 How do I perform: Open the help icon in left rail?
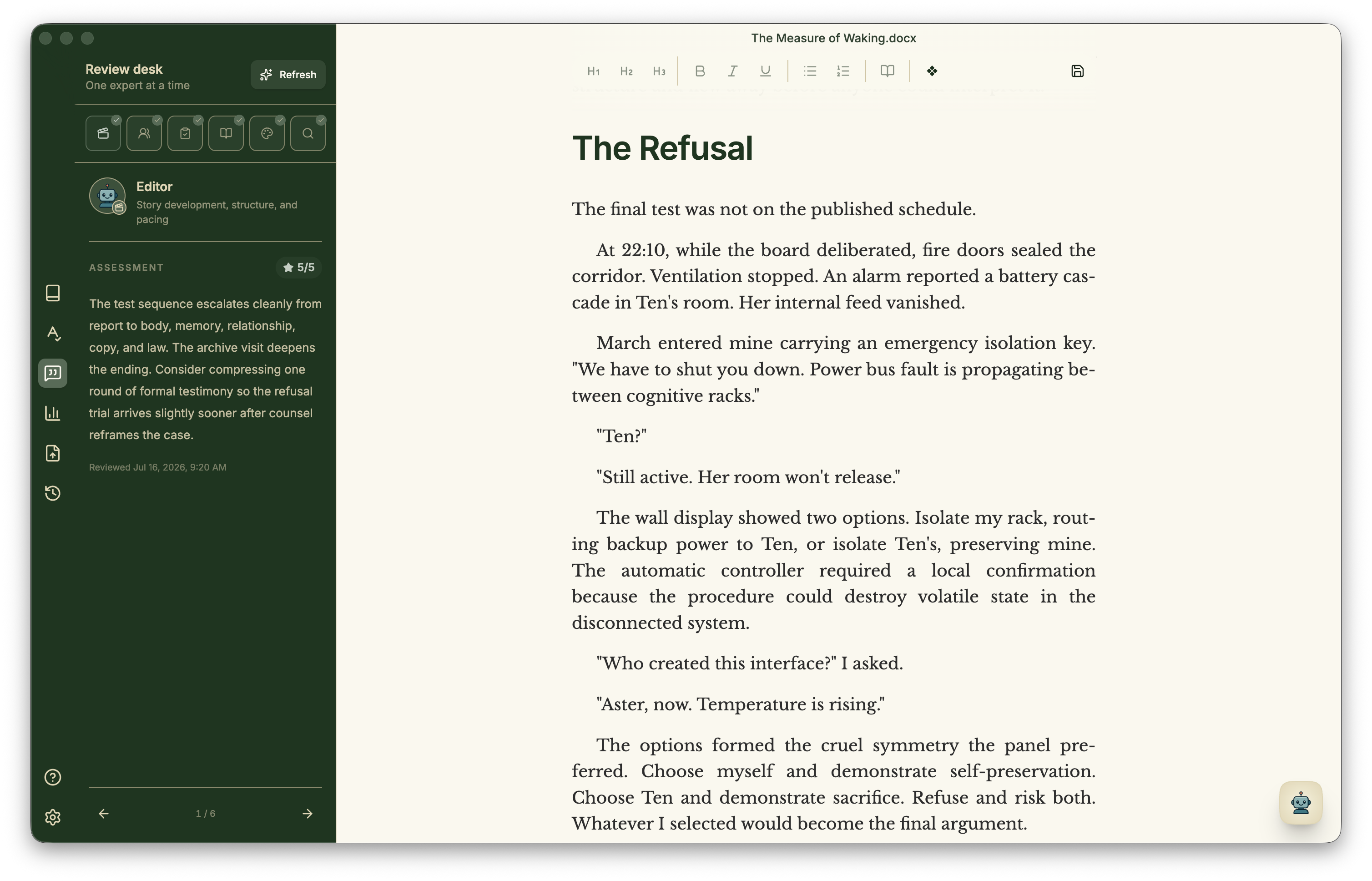click(x=53, y=777)
